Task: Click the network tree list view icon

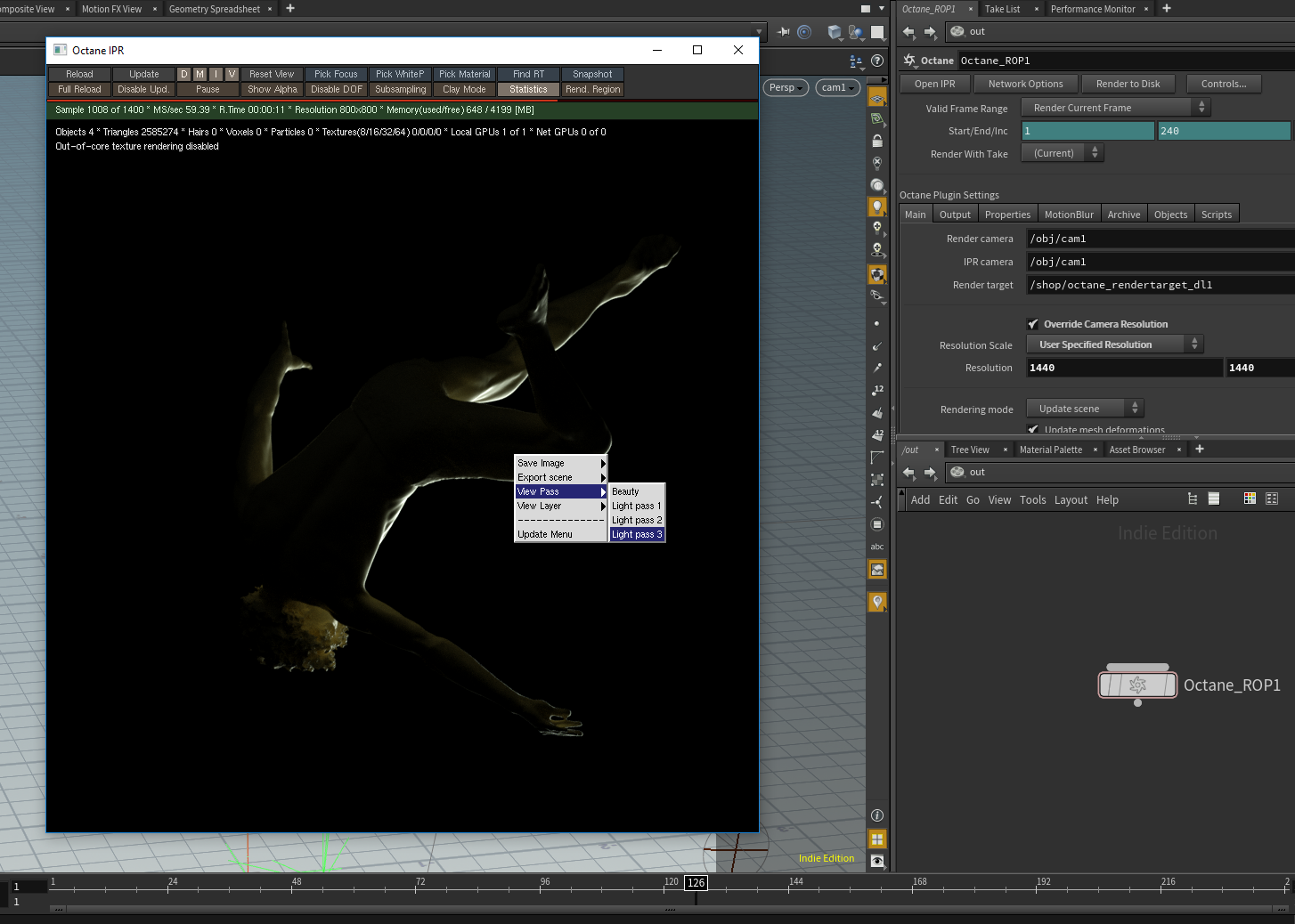Action: (x=1193, y=499)
